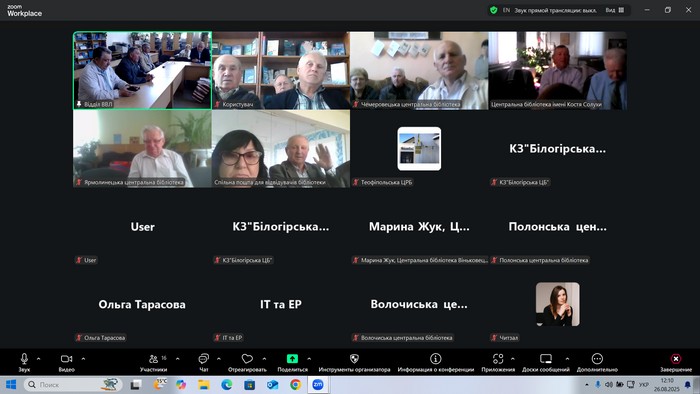Open the Чат chat panel
The width and height of the screenshot is (700, 394).
204,362
